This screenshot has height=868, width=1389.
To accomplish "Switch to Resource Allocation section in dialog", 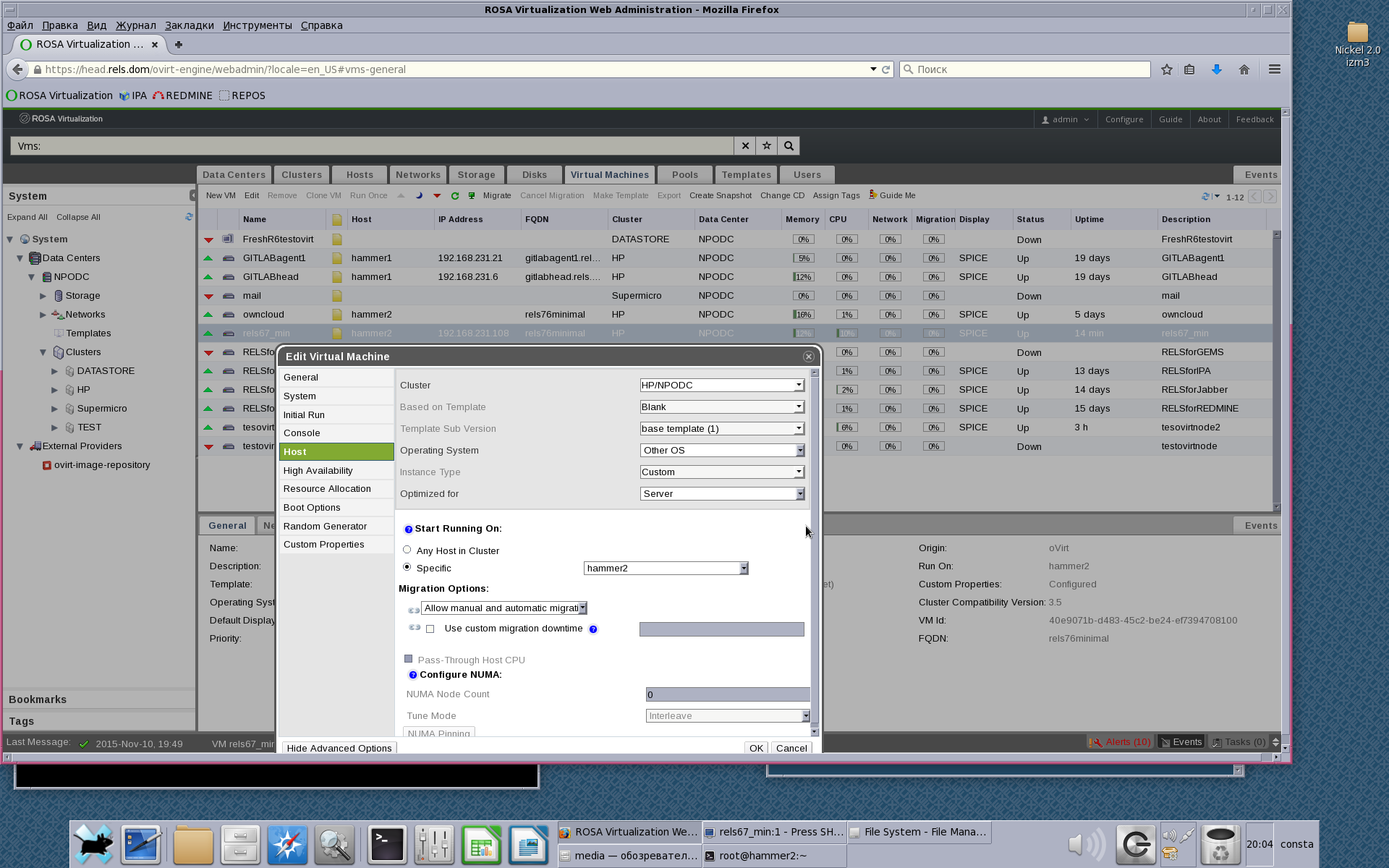I will [x=336, y=489].
